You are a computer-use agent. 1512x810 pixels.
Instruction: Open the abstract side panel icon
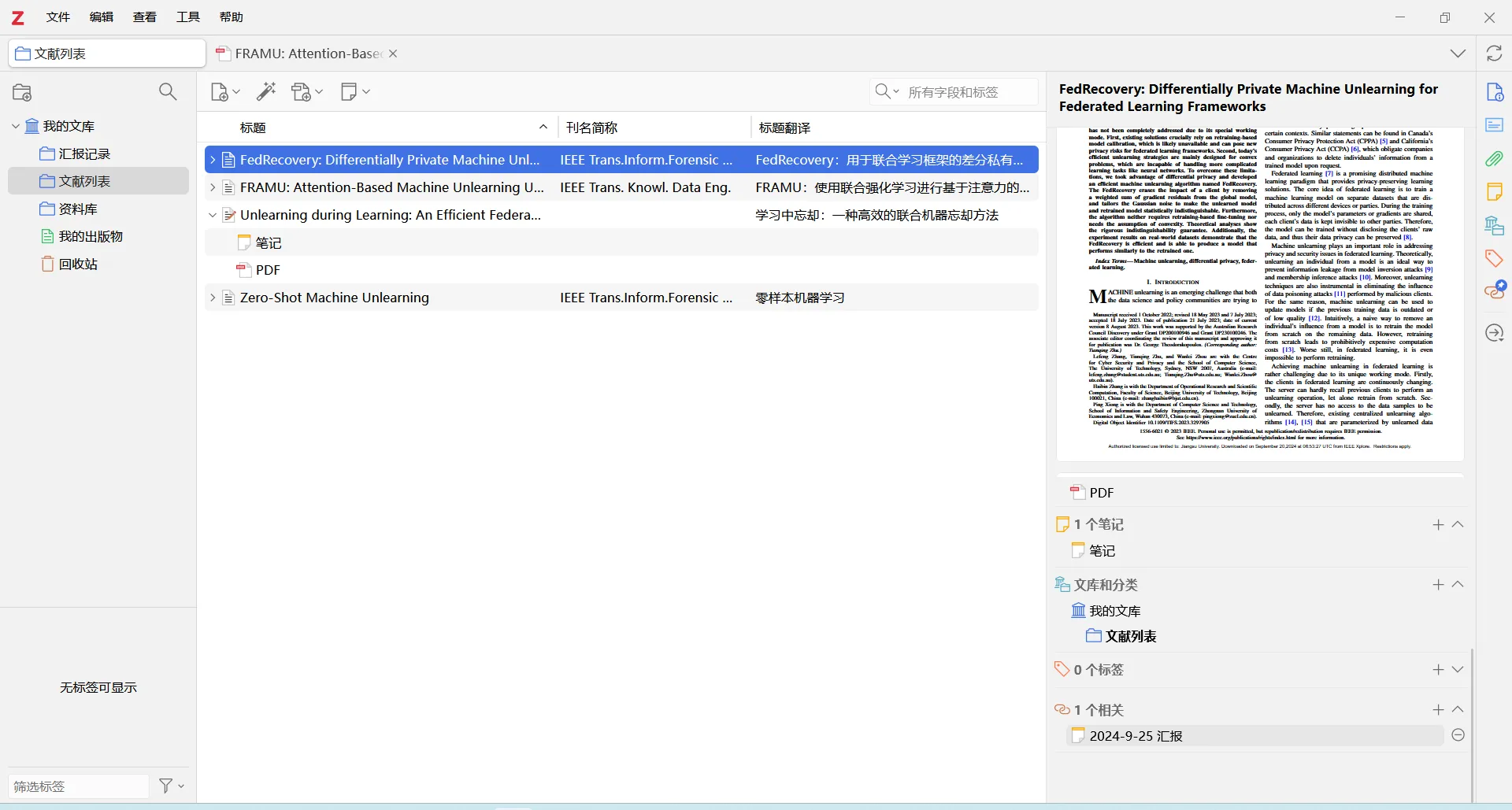pos(1494,125)
